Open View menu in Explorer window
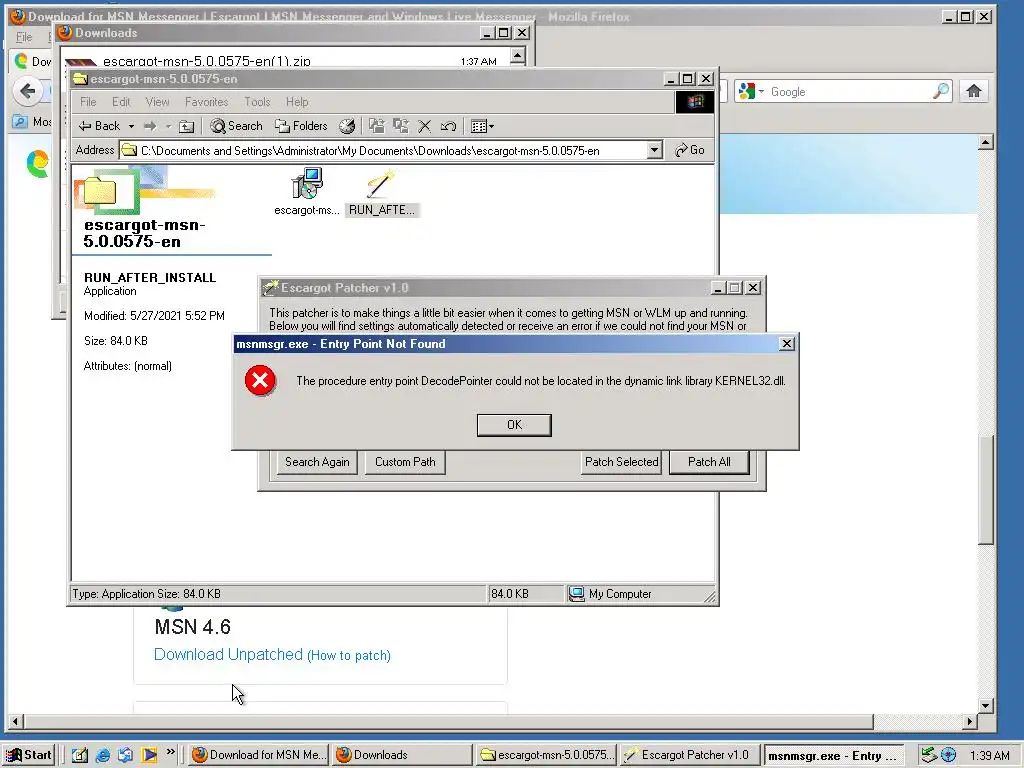 click(x=157, y=102)
